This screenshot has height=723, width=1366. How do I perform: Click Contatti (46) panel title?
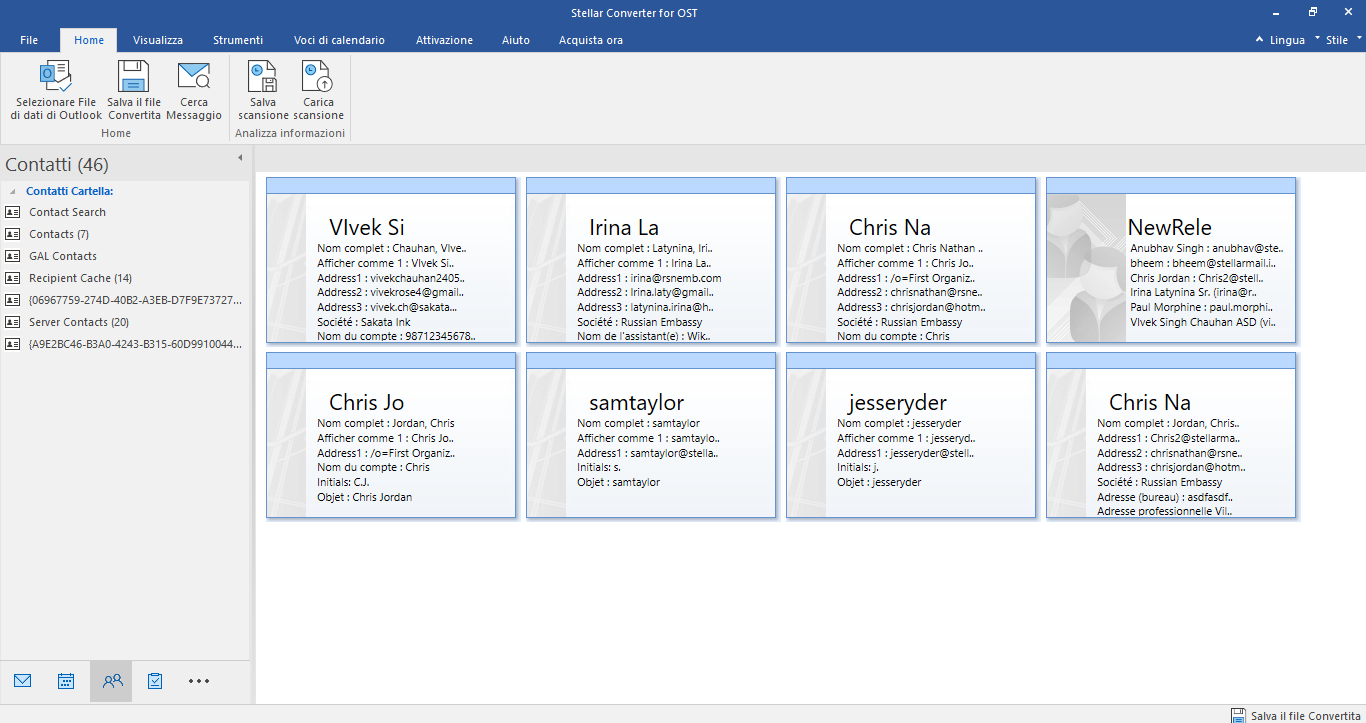(57, 165)
